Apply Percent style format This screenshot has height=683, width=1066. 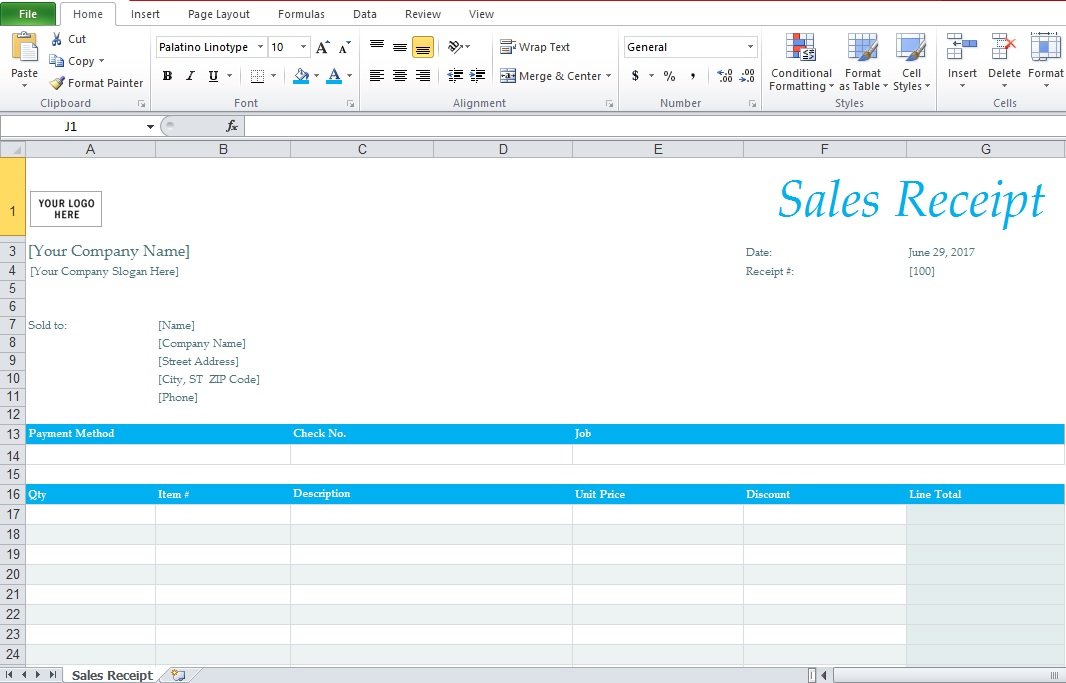[670, 75]
